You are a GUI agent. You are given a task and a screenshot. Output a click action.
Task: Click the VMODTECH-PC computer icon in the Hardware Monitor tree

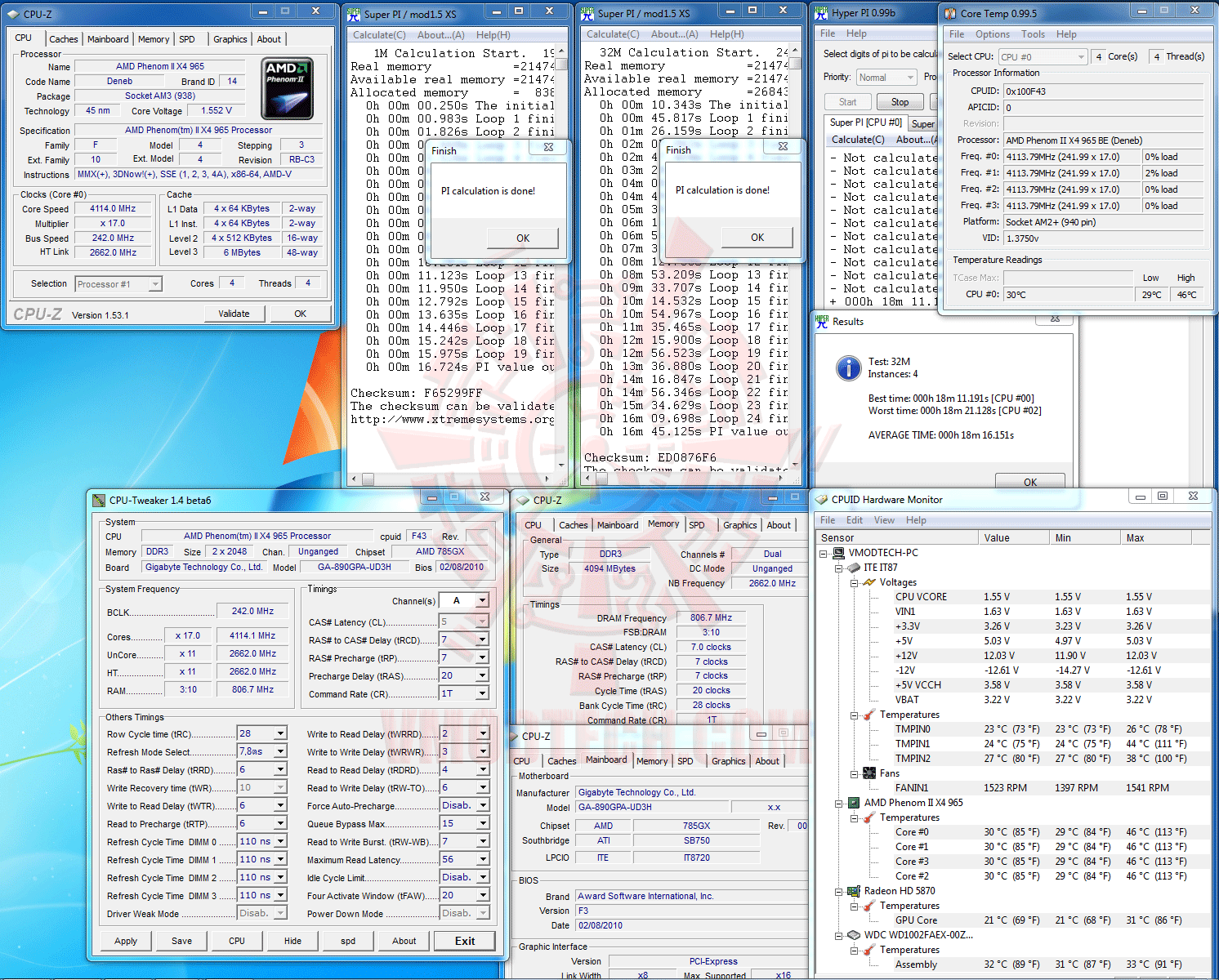tap(839, 553)
